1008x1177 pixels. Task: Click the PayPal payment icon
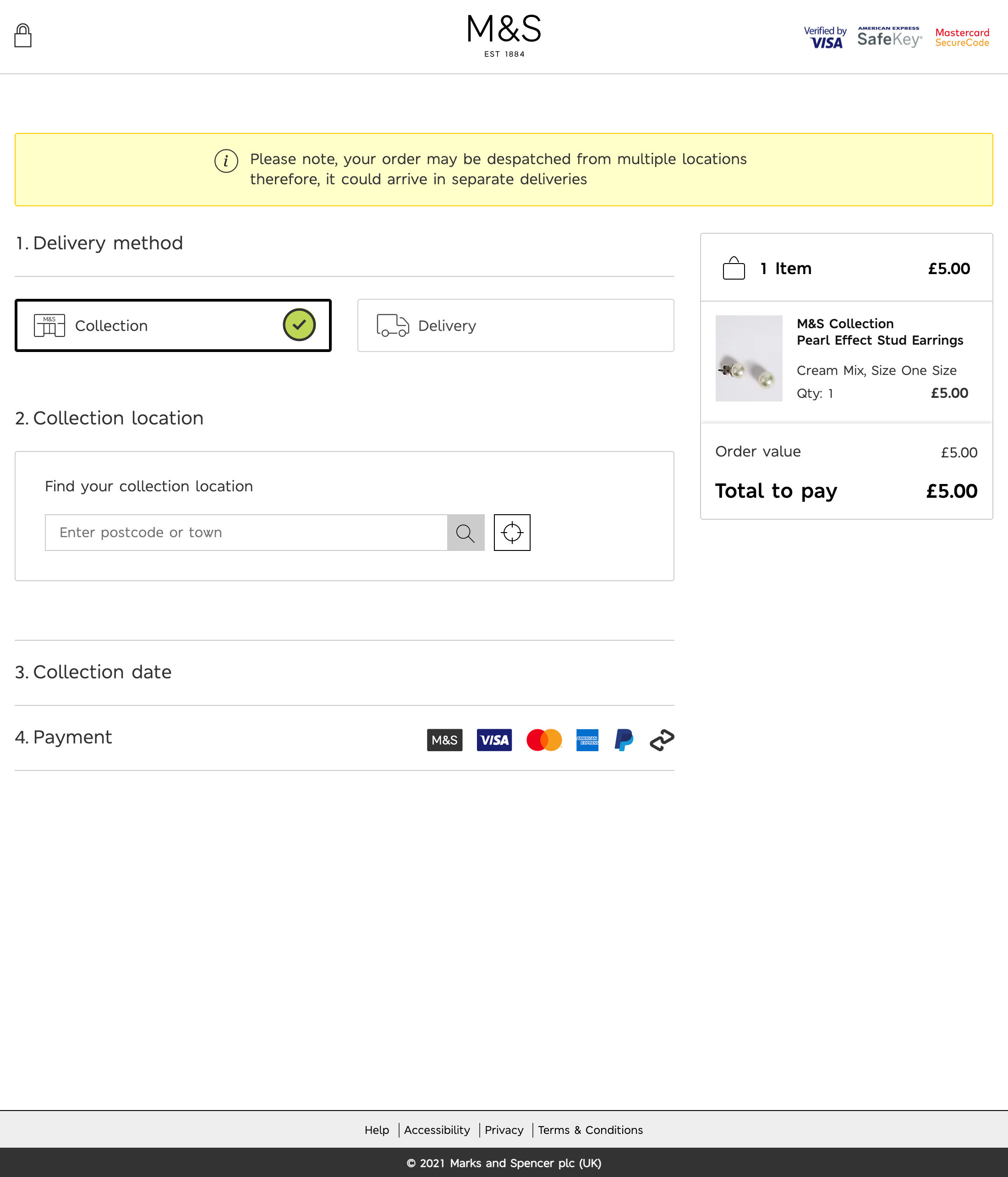tap(624, 740)
